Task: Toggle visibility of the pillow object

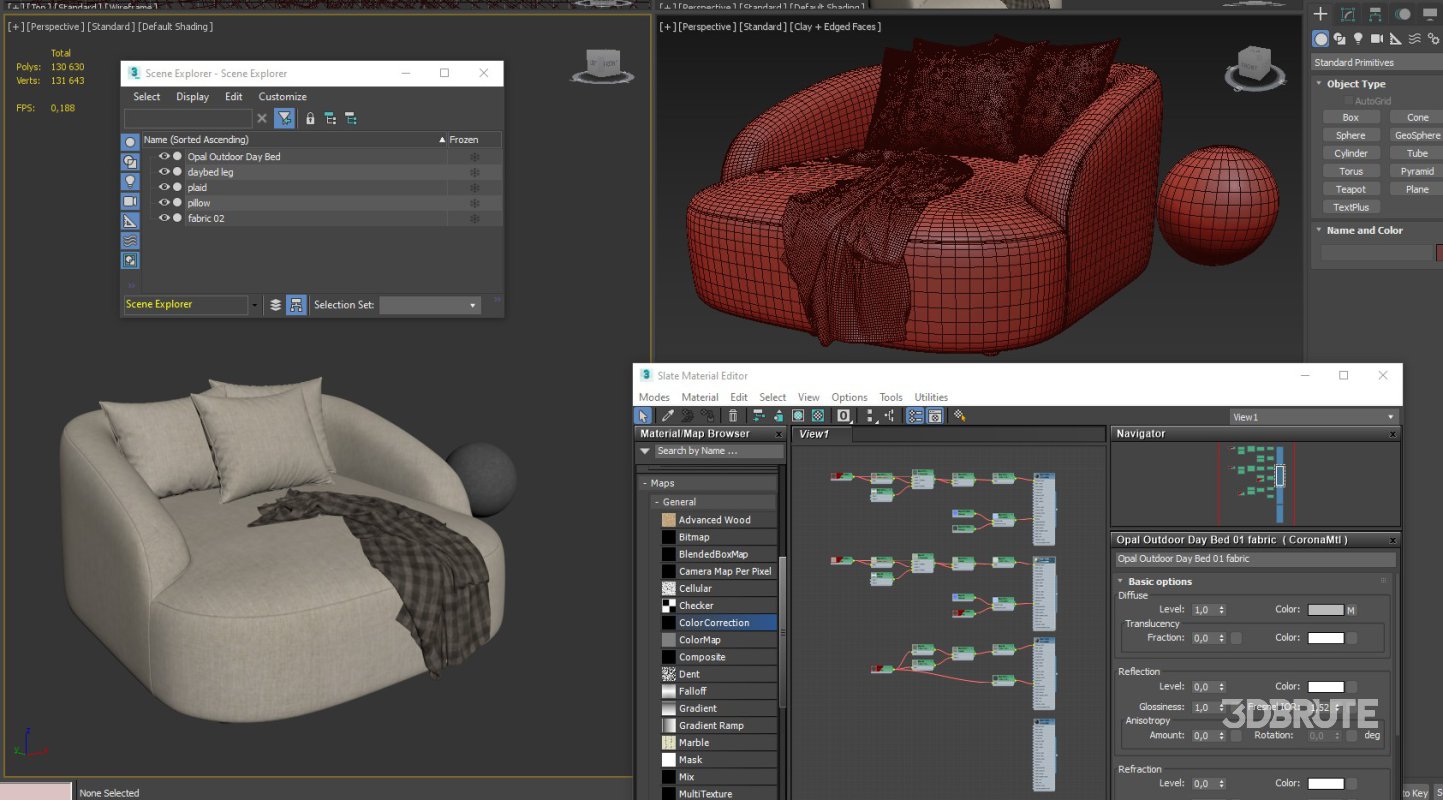Action: point(164,203)
